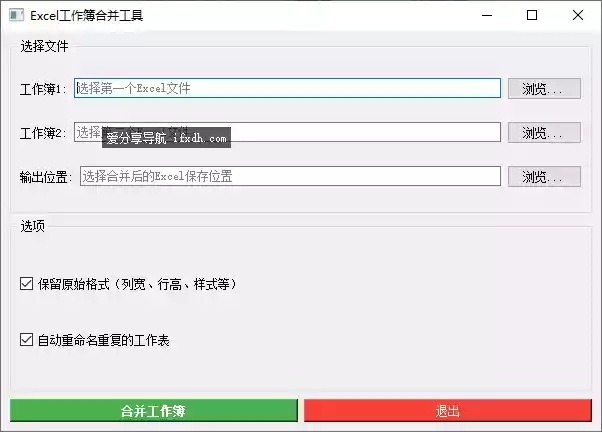This screenshot has height=432, width=602.
Task: Click the 工作簿2: label
Action: point(43,133)
